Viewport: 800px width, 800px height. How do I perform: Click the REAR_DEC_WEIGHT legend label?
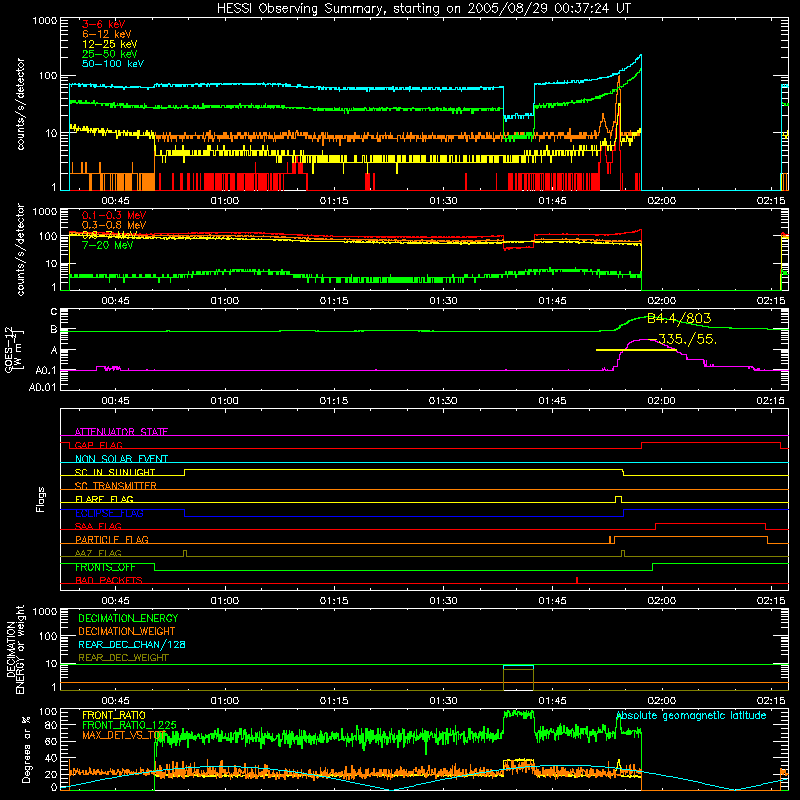click(123, 658)
